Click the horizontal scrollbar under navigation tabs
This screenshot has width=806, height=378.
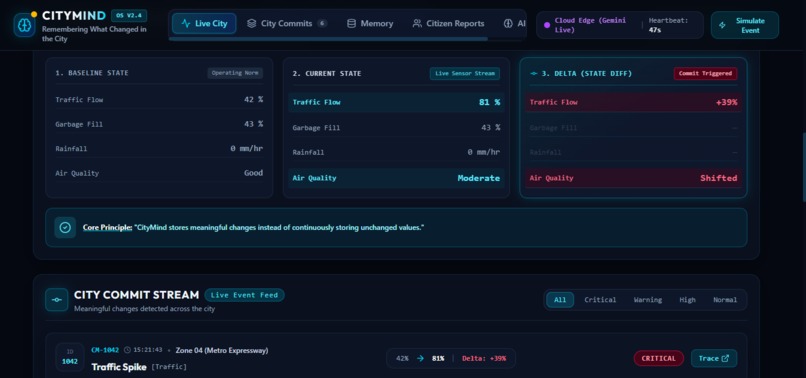[328, 39]
